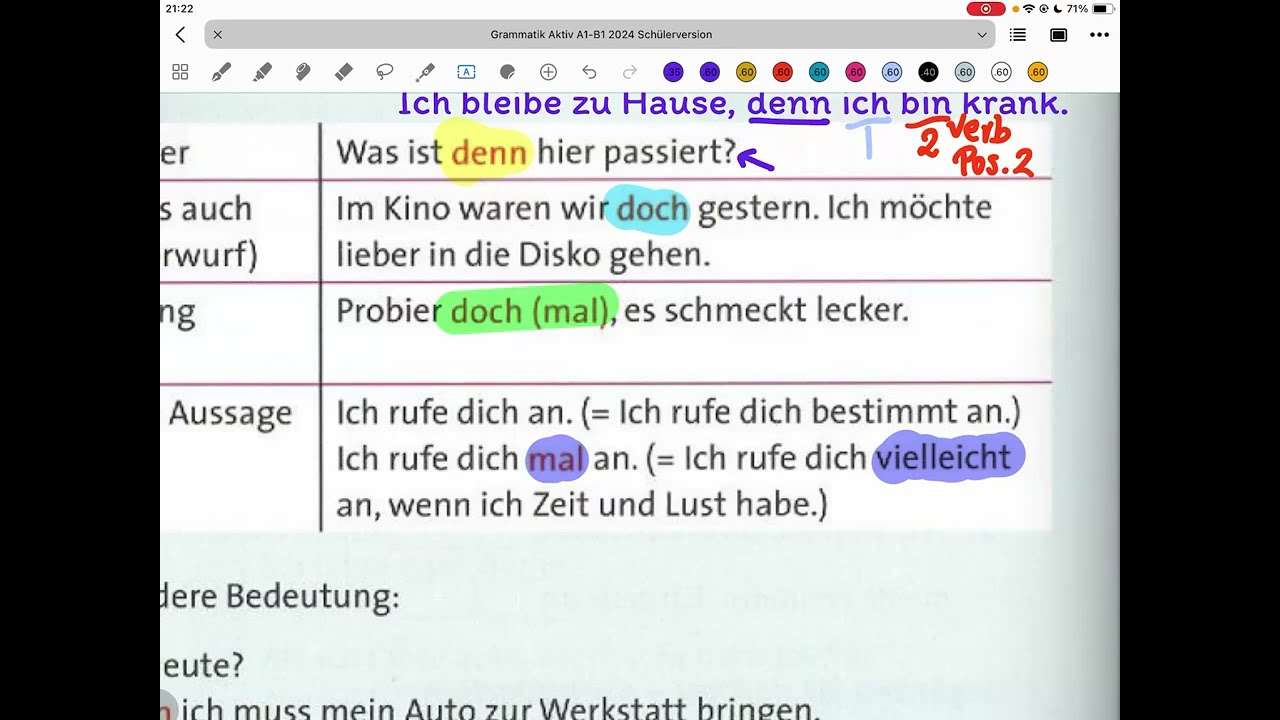Screen dimensions: 1280x720
Task: Tap the line "lieber in die Disko gehen."
Action: point(523,255)
